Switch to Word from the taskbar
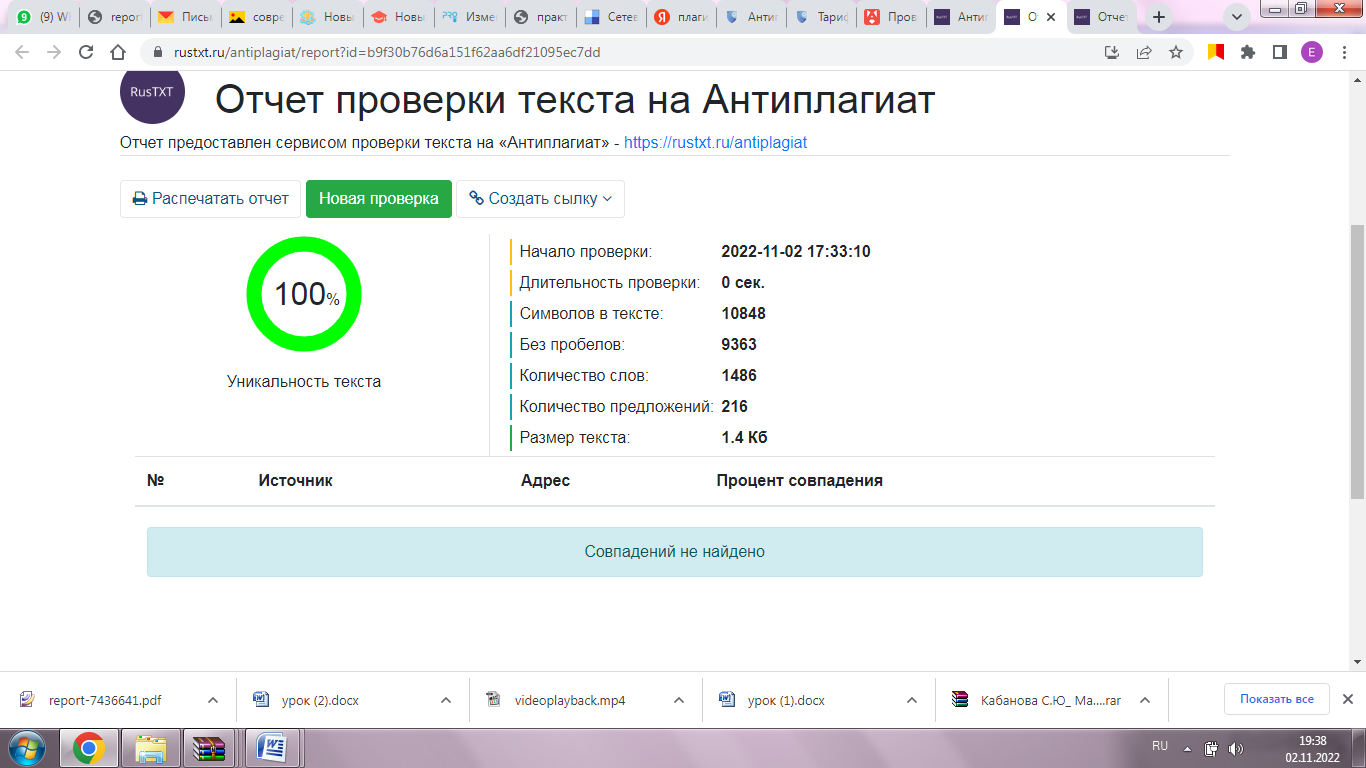Screen dimensions: 1366x768 tap(272, 748)
